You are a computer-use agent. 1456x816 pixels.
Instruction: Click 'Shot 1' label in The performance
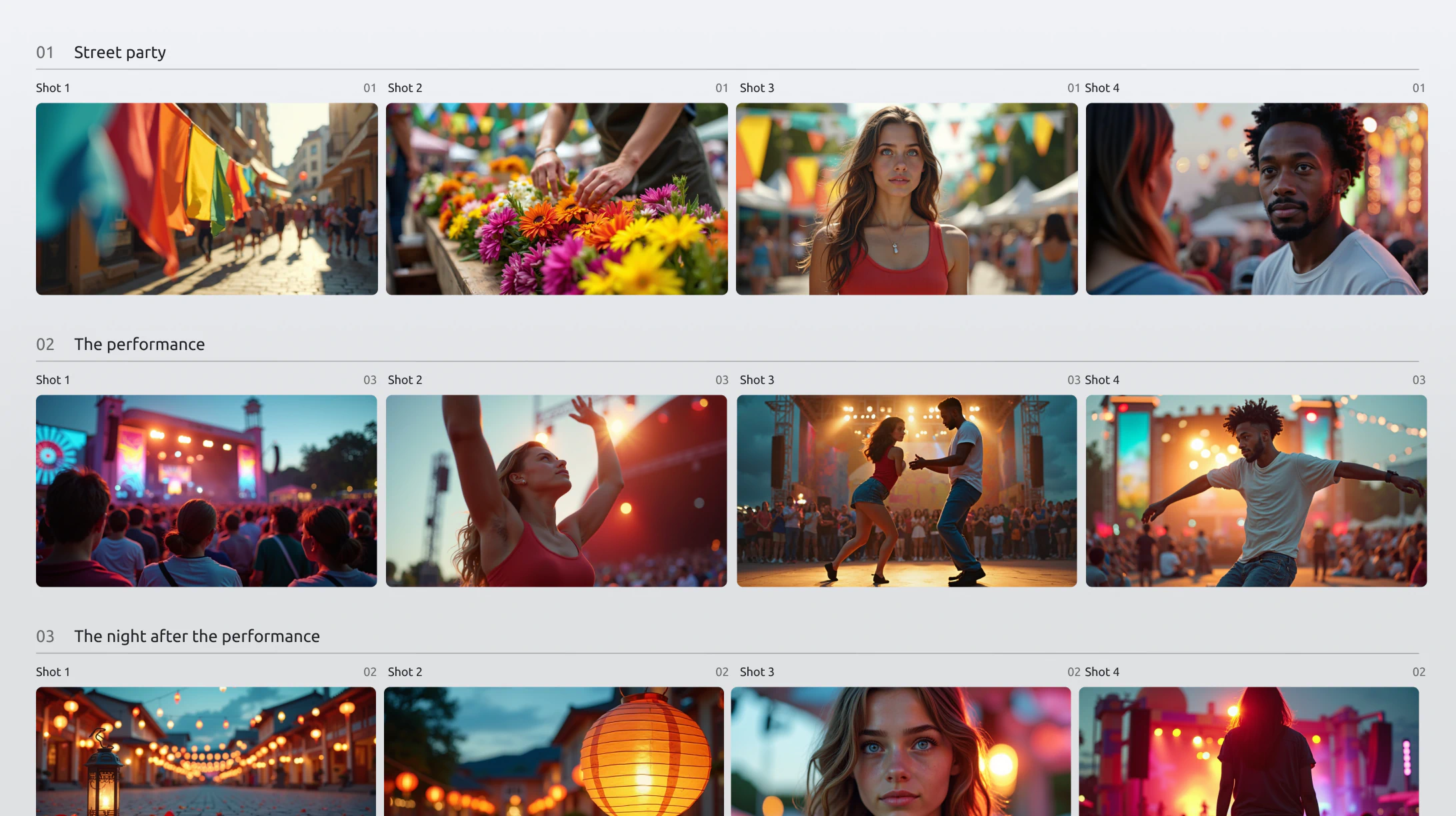[53, 380]
